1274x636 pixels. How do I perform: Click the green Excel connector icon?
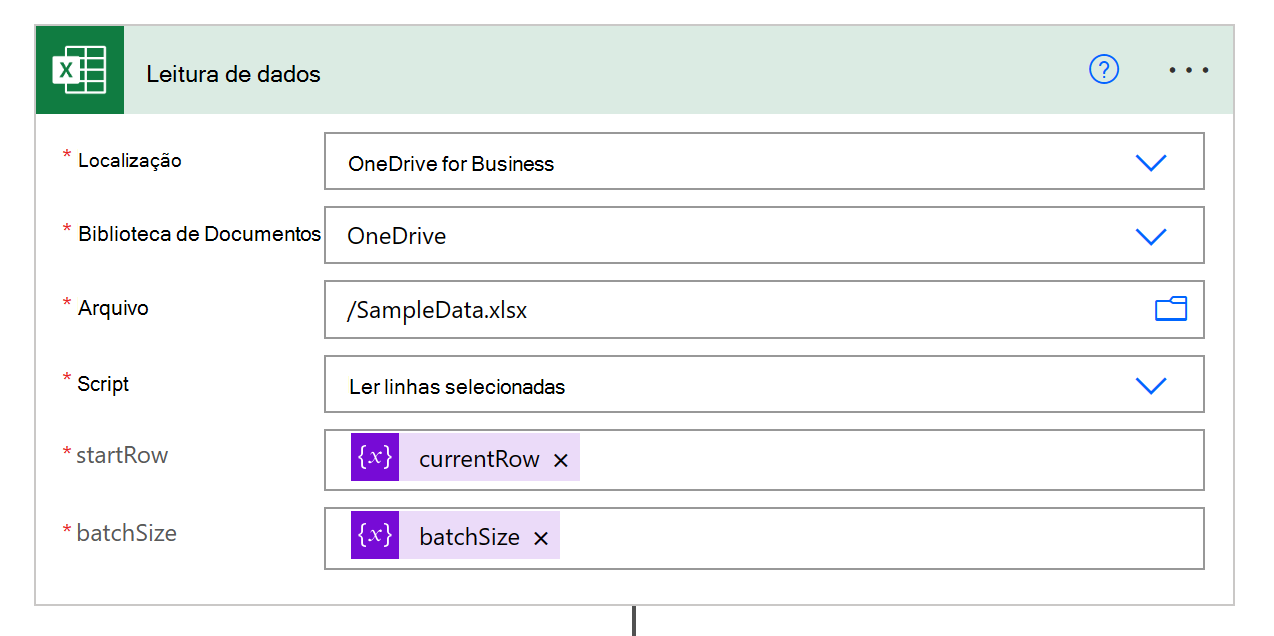tap(80, 71)
